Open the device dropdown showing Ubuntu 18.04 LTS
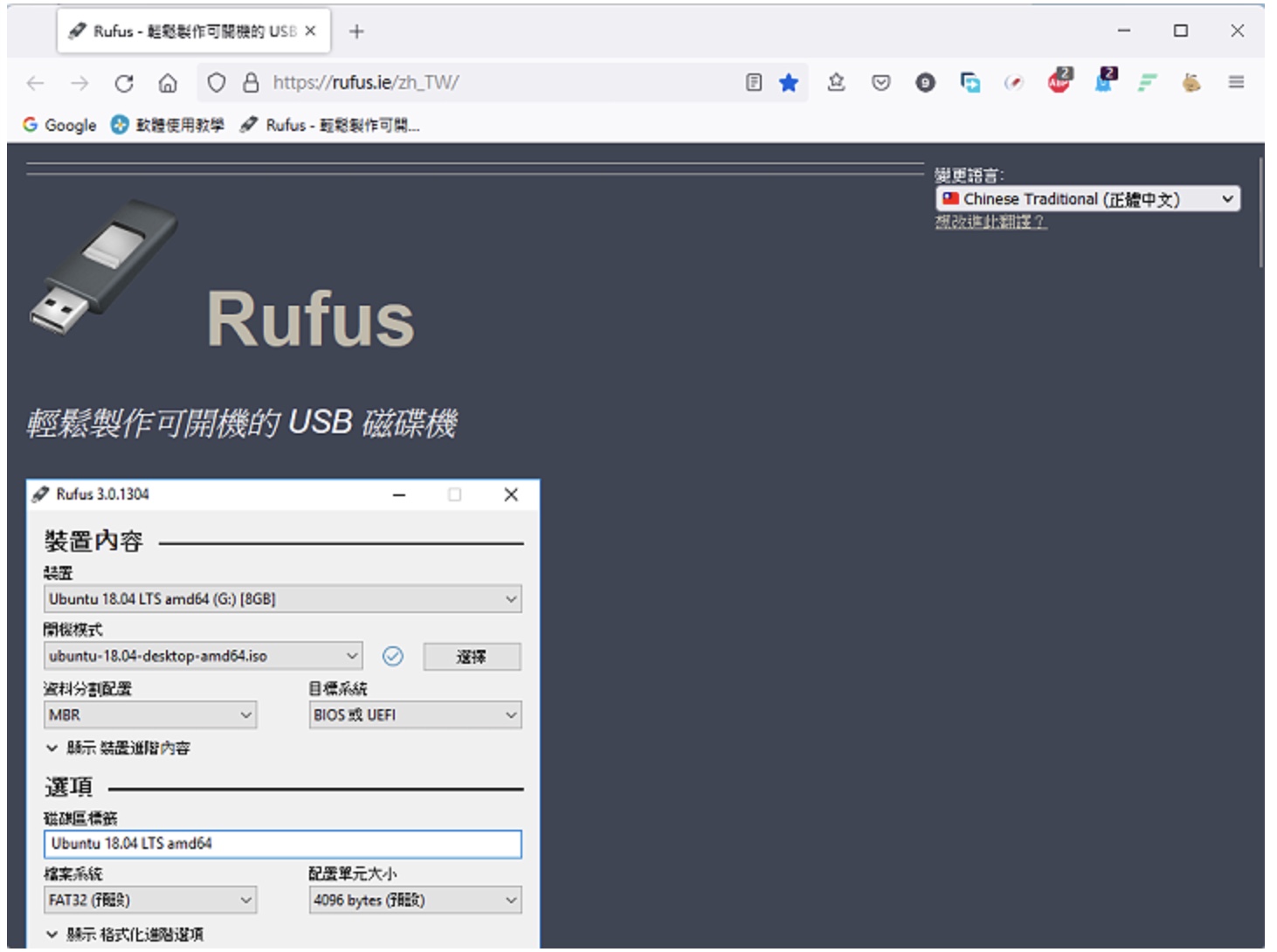Screen dimensions: 1277x952 283,599
